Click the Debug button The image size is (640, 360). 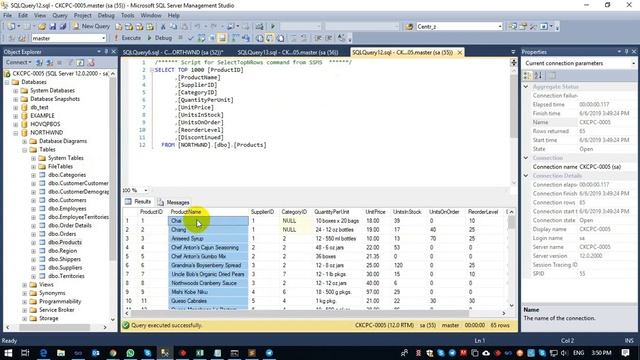[159, 38]
